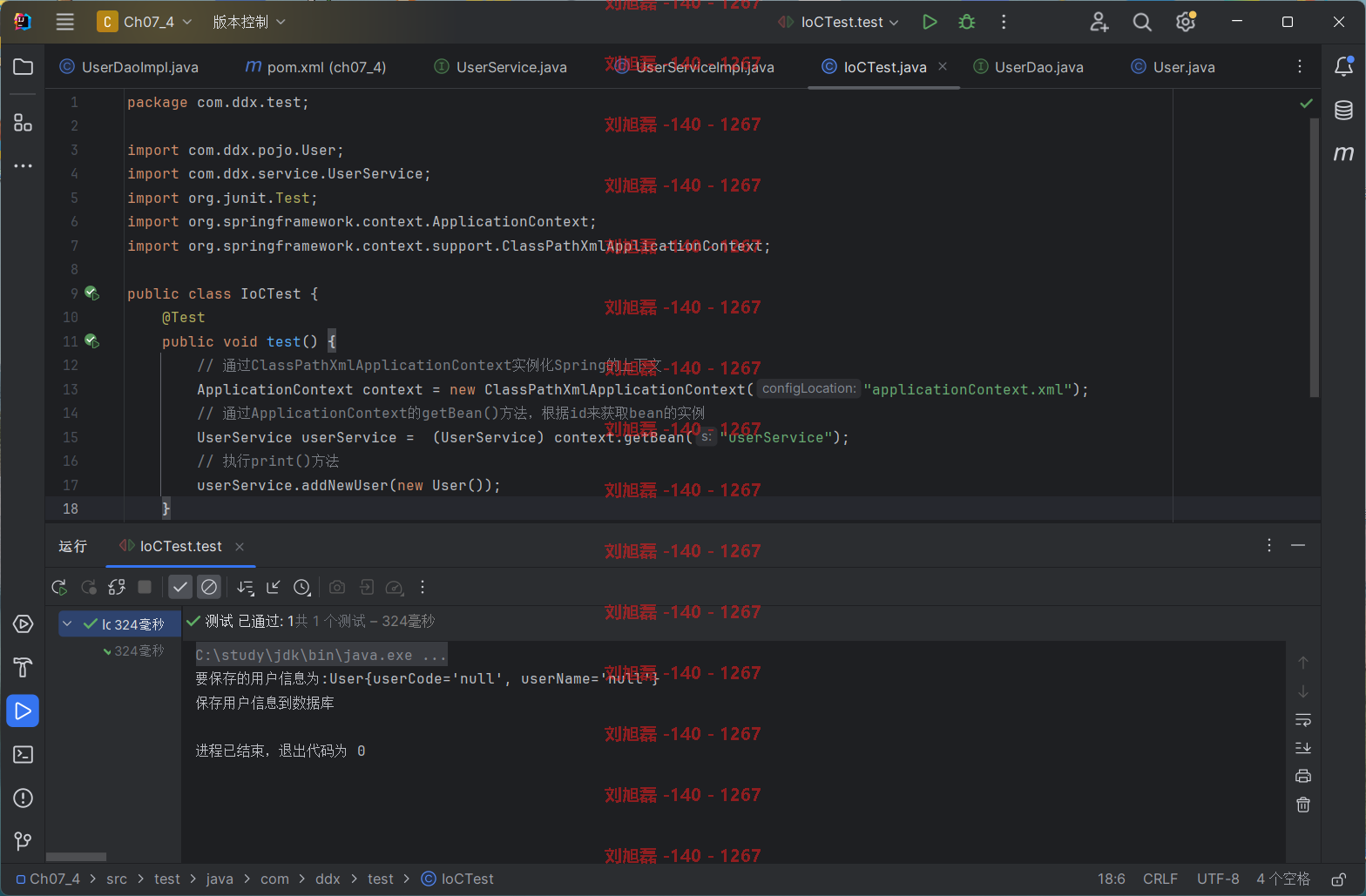
Task: Open the Git version control tool window
Action: click(x=24, y=841)
